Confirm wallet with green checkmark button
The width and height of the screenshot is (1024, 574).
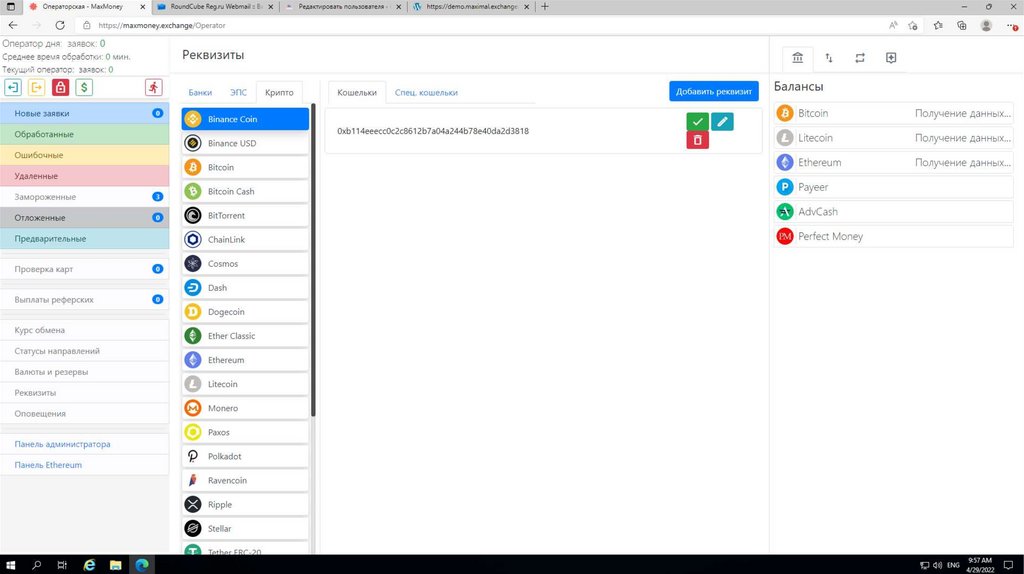697,121
